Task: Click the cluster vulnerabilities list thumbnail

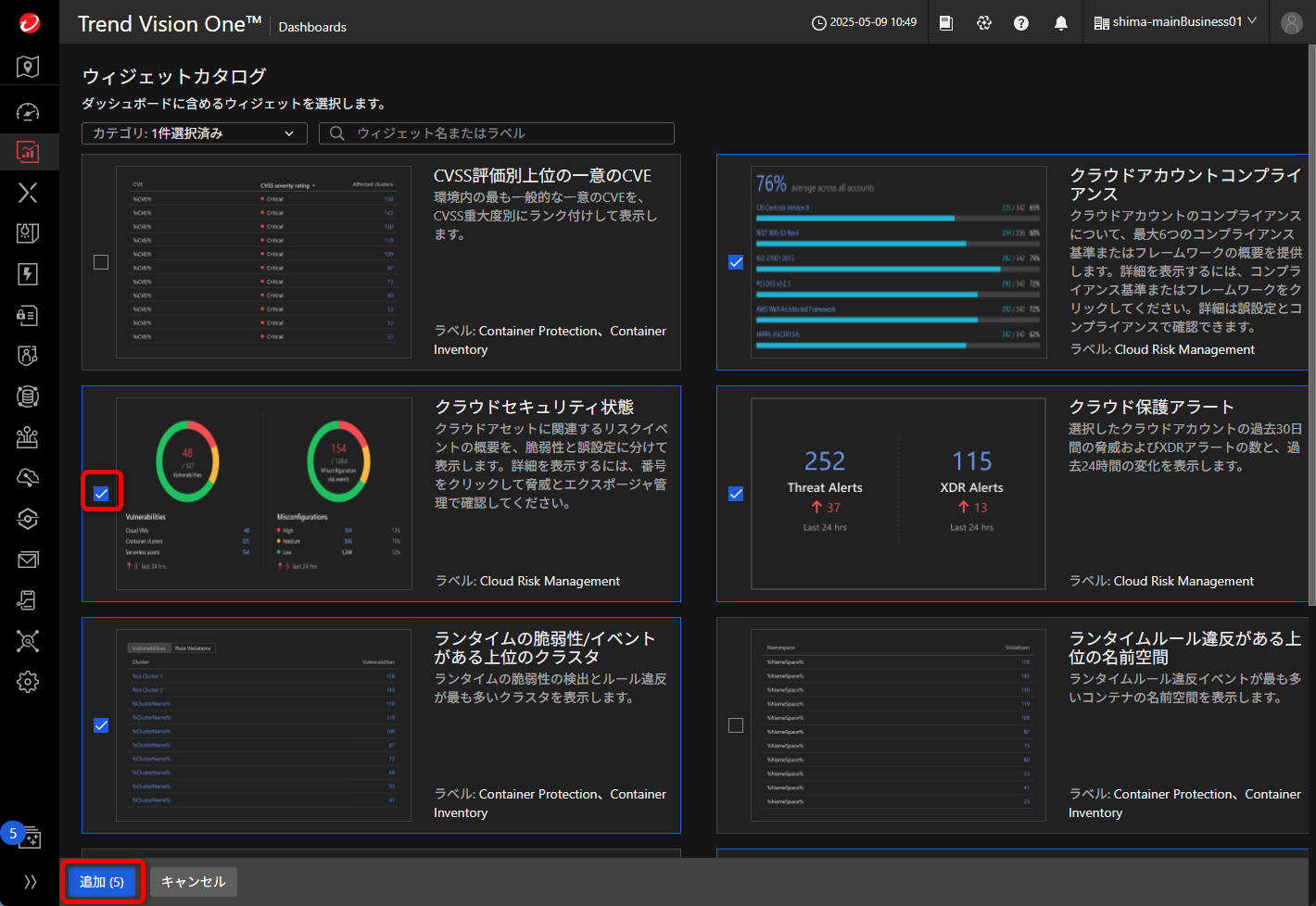Action: (263, 725)
